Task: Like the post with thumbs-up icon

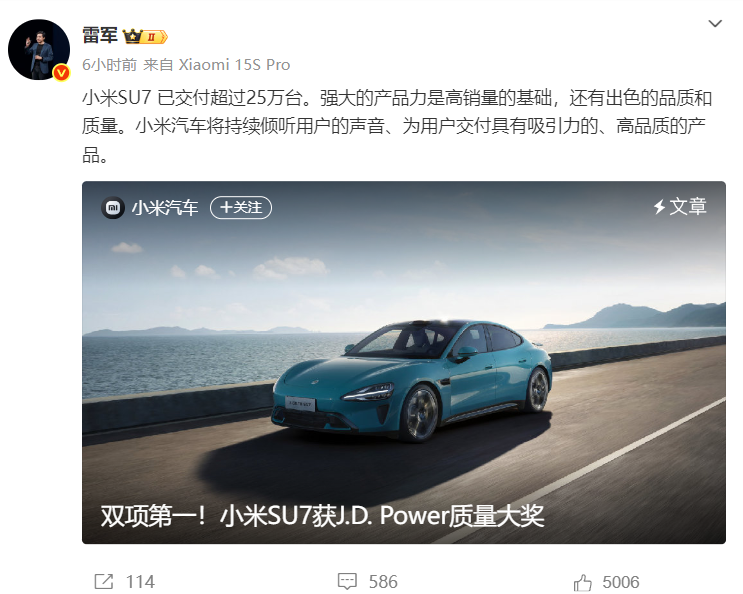Action: coord(583,582)
